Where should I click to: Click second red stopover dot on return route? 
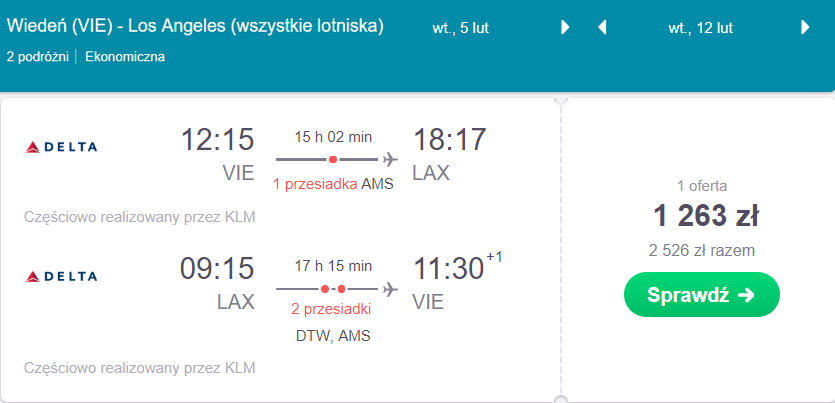click(341, 289)
